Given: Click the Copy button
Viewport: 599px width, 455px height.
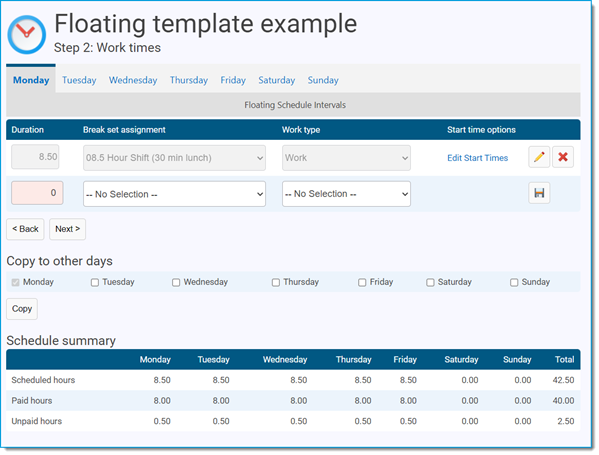Looking at the screenshot, I should (22, 309).
